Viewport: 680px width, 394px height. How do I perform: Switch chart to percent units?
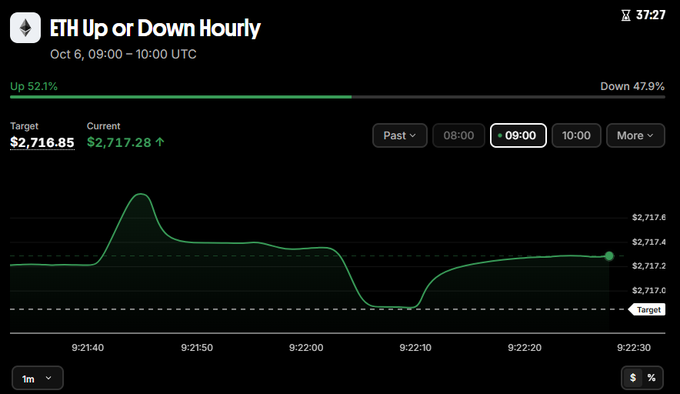coord(651,378)
